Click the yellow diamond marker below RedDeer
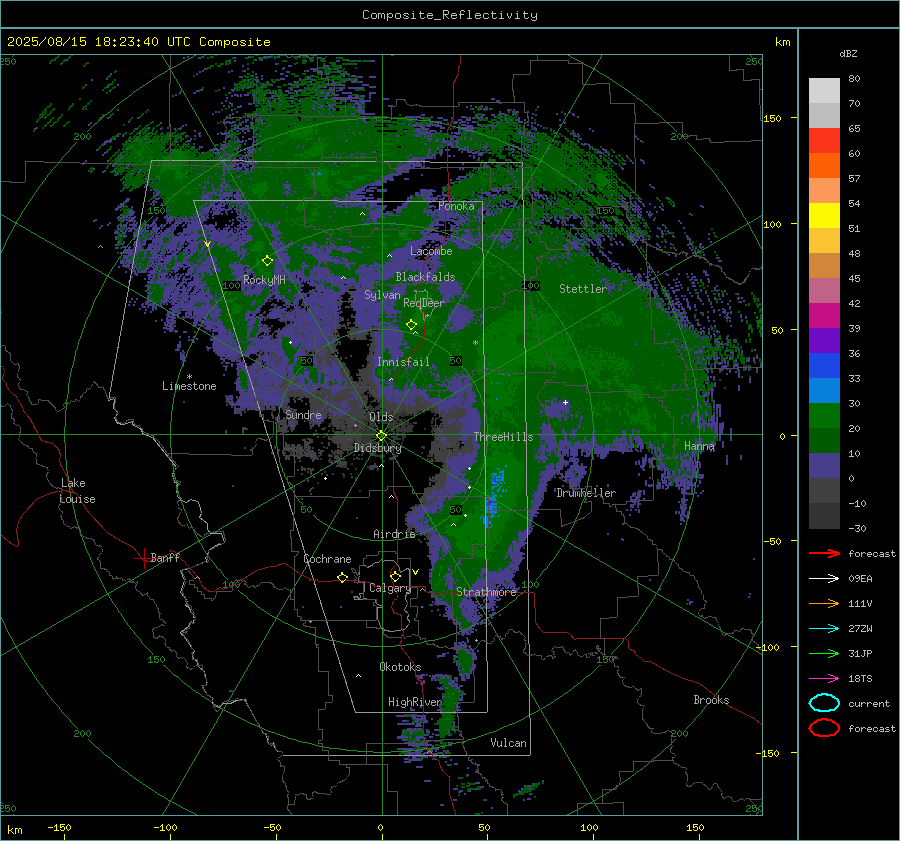The width and height of the screenshot is (900, 841). tap(411, 325)
